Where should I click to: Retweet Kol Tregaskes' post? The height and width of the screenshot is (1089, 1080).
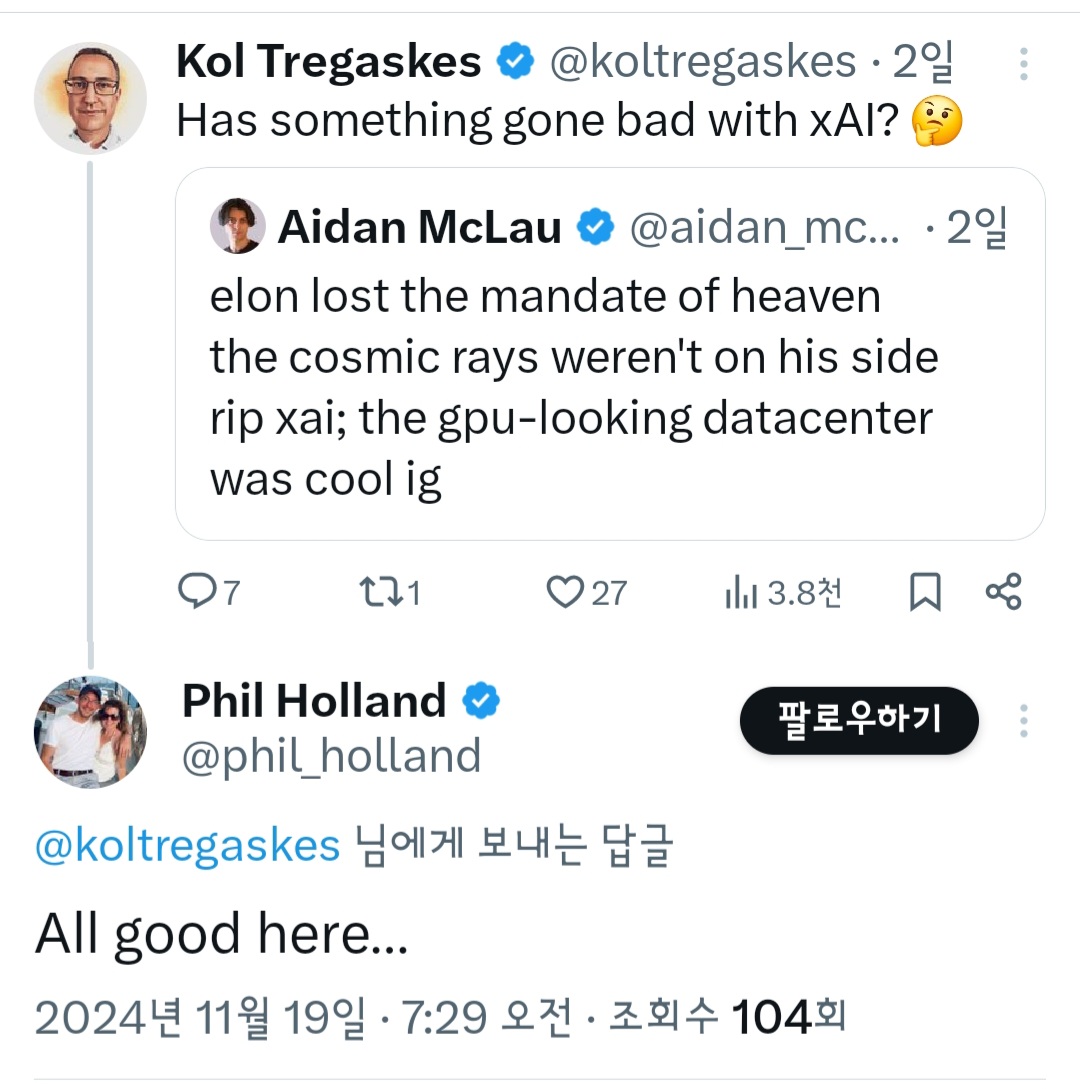coord(379,592)
